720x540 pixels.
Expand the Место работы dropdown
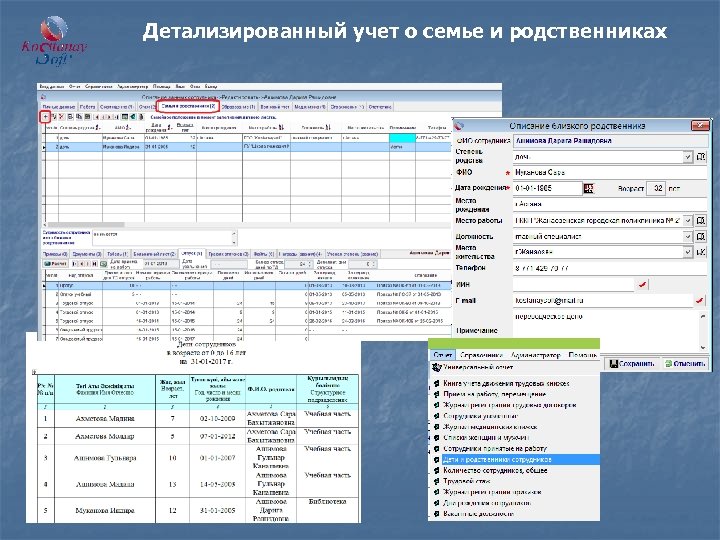[x=687, y=220]
